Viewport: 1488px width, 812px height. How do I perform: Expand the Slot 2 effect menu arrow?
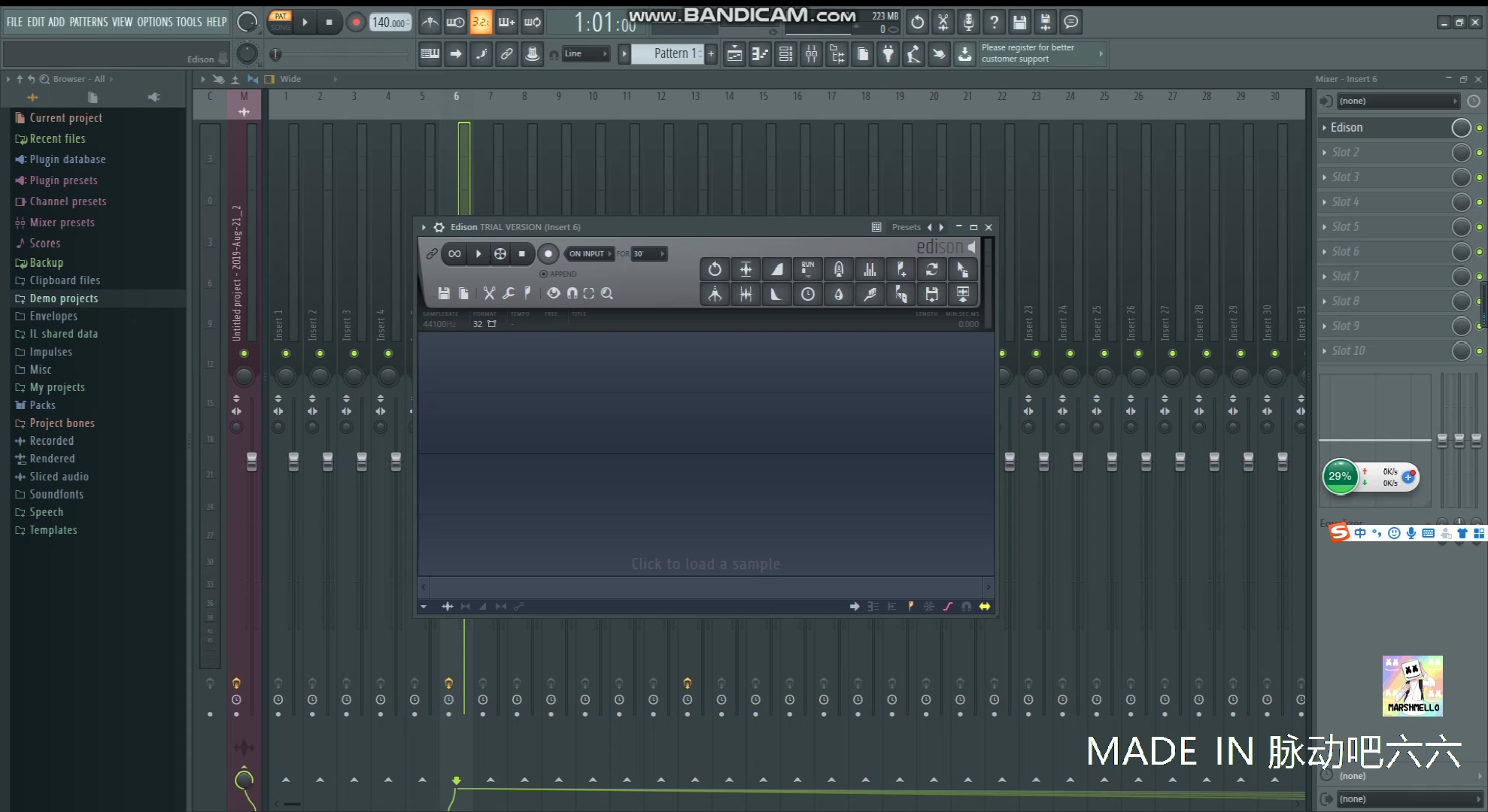click(1324, 153)
